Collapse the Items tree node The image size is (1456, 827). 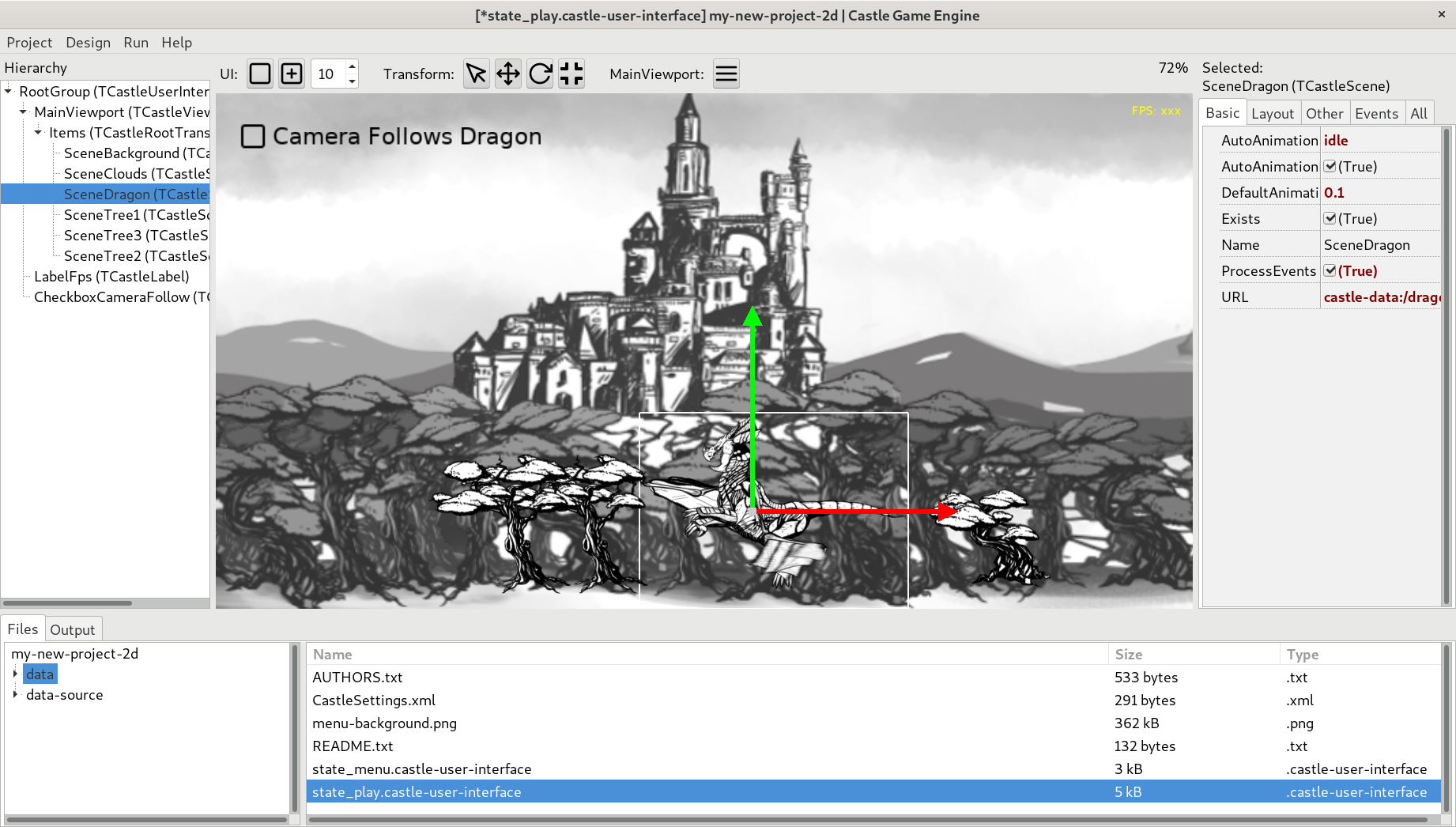click(38, 132)
